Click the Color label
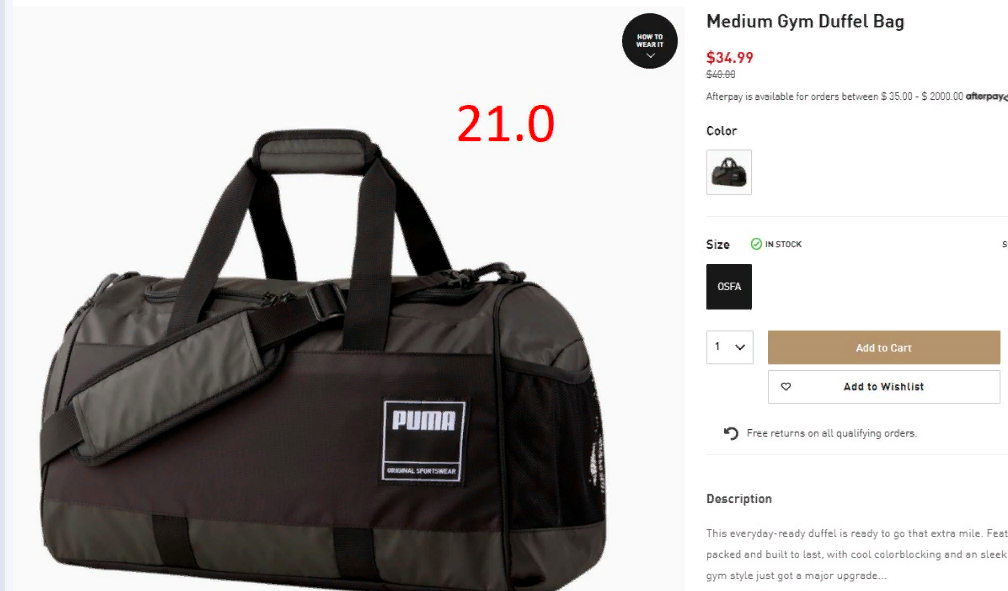 721,131
